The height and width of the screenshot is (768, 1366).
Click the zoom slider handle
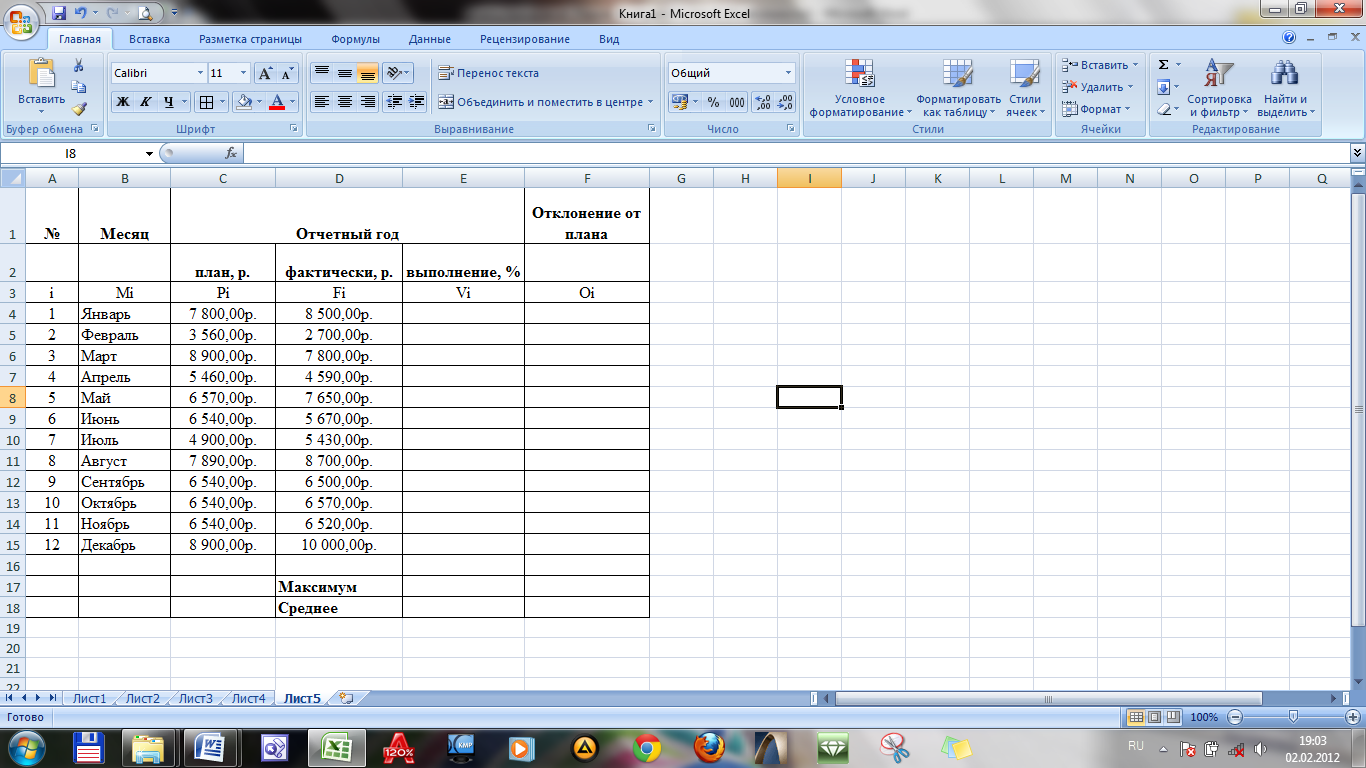click(1294, 717)
